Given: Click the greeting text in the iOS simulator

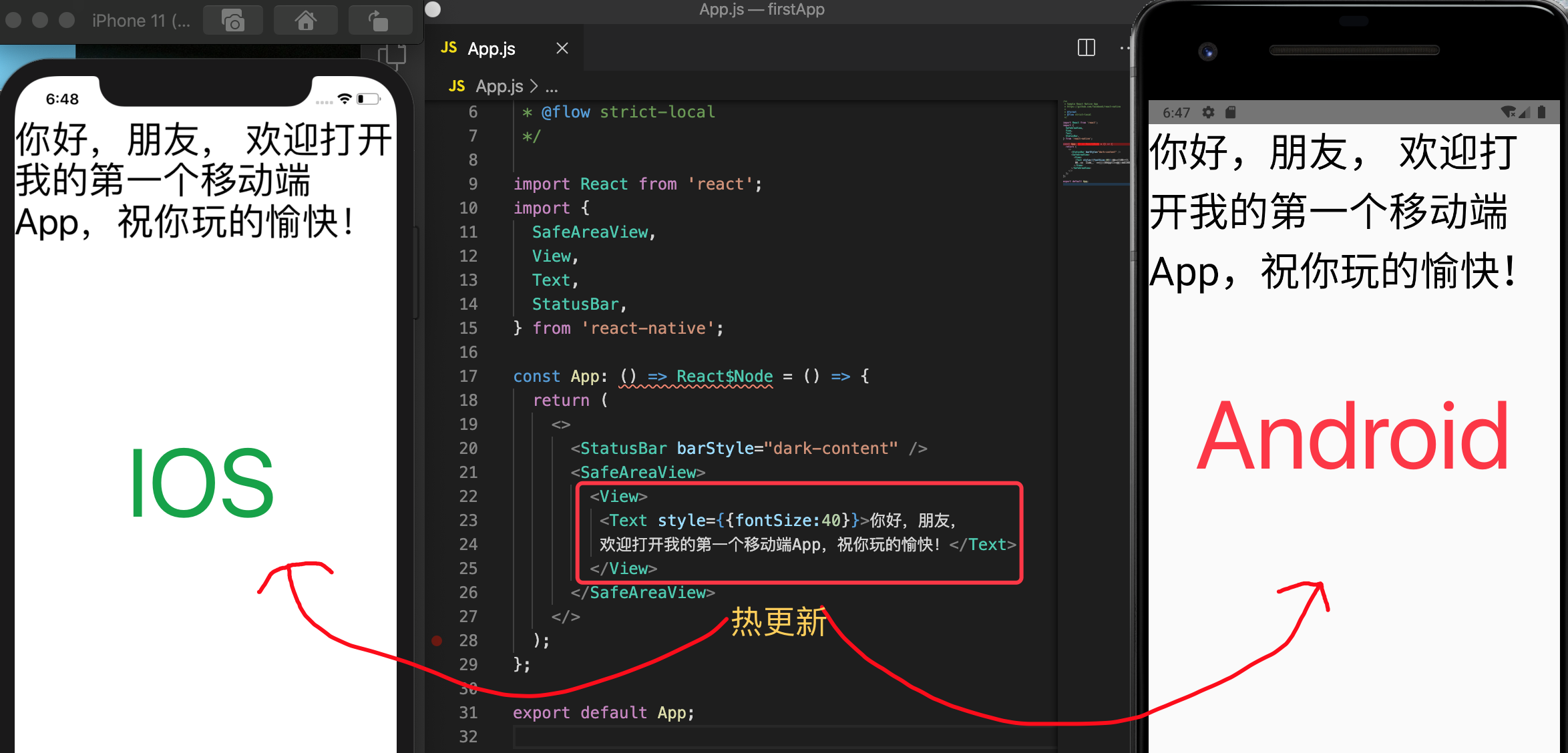Looking at the screenshot, I should point(204,181).
